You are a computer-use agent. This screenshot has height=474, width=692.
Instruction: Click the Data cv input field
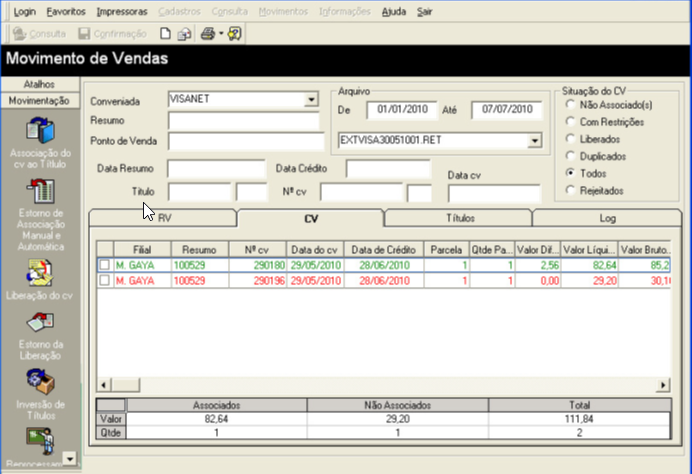tap(494, 193)
